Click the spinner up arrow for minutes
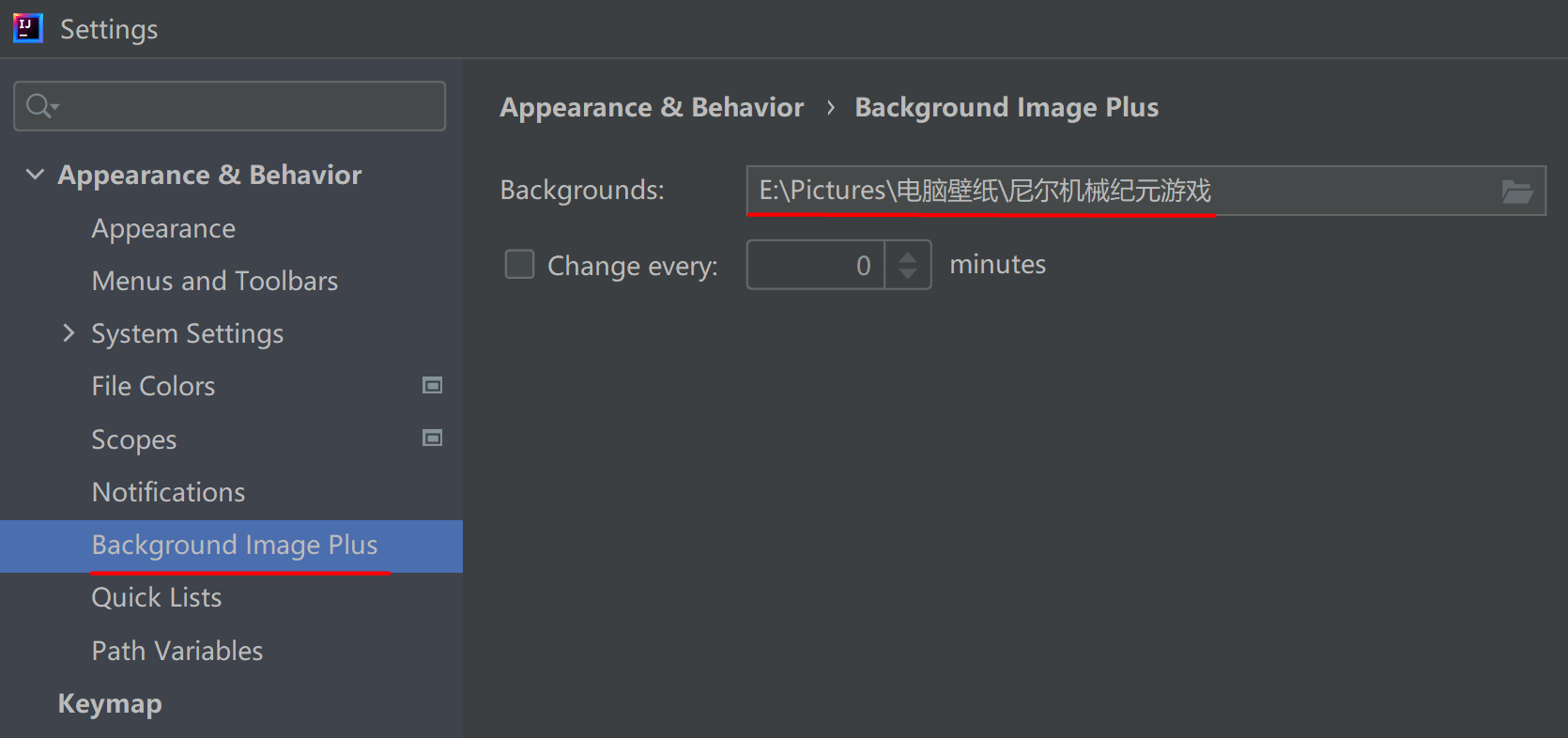The height and width of the screenshot is (738, 1568). [x=907, y=254]
